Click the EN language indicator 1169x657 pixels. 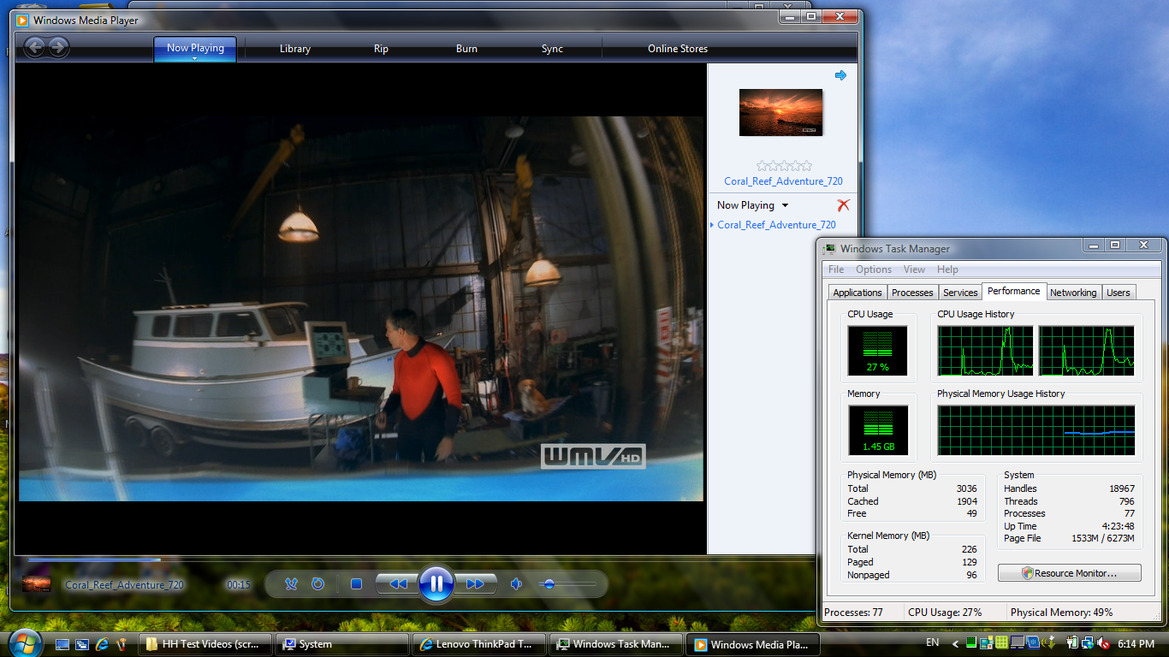pos(932,643)
